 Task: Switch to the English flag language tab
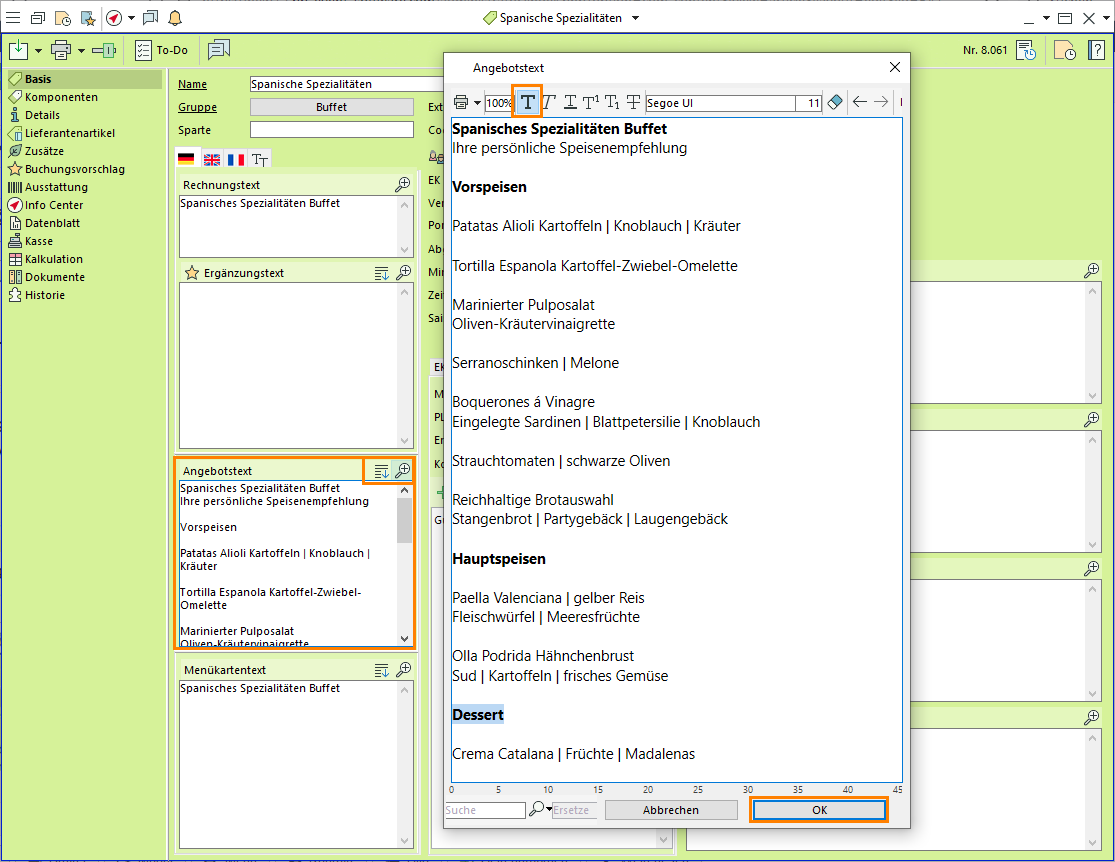click(211, 159)
